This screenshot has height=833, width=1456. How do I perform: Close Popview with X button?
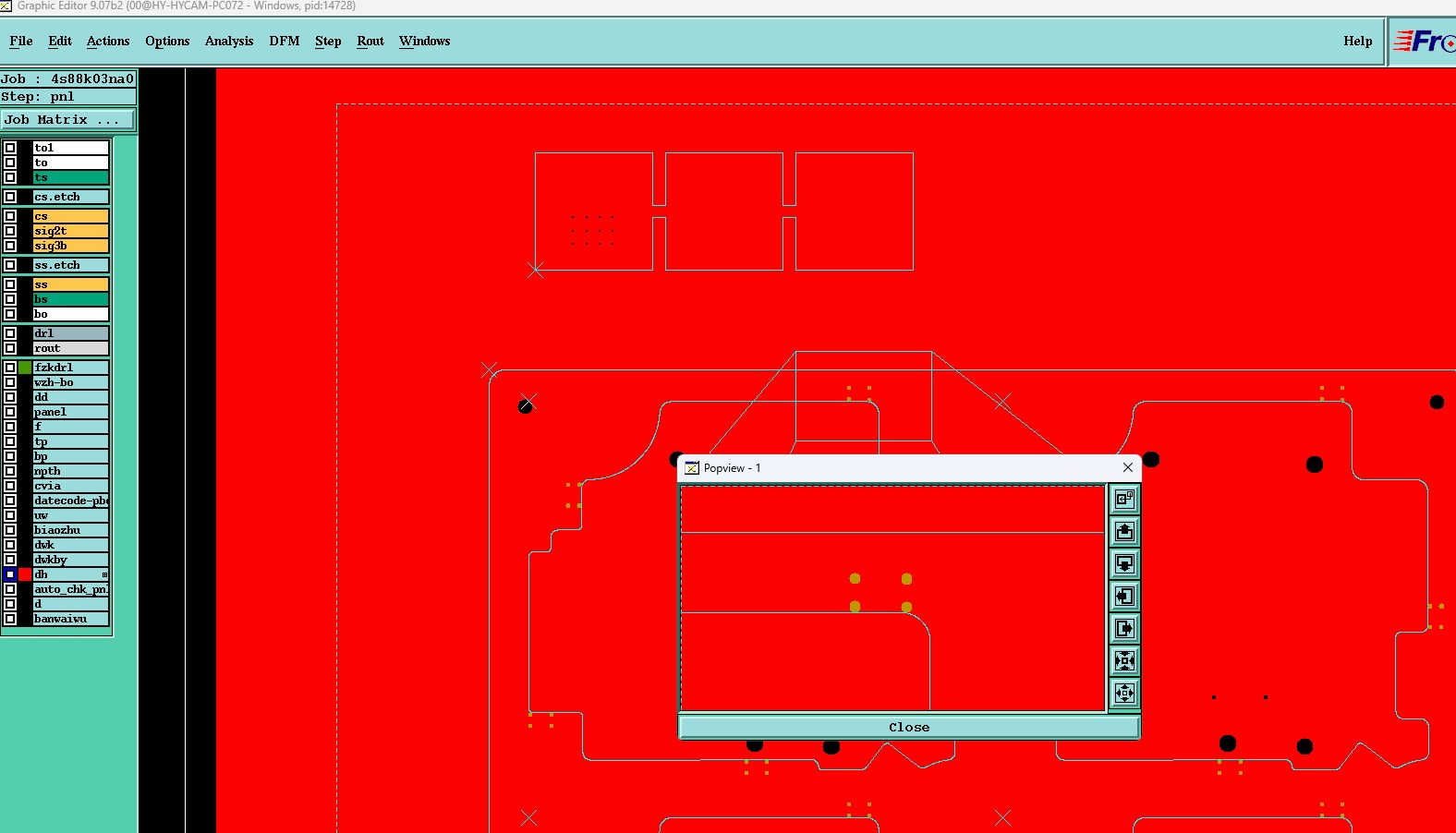pyautogui.click(x=1128, y=467)
